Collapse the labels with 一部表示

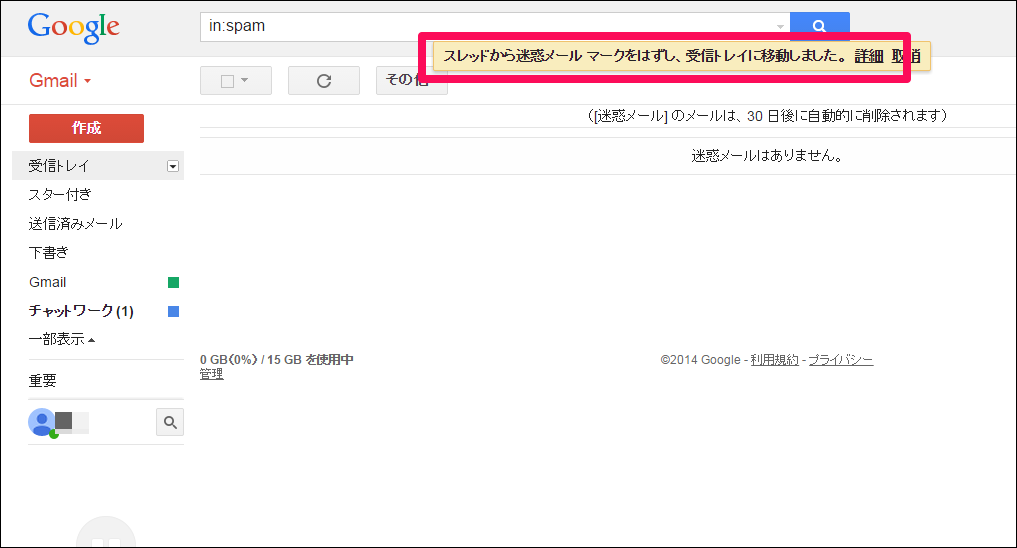click(62, 340)
